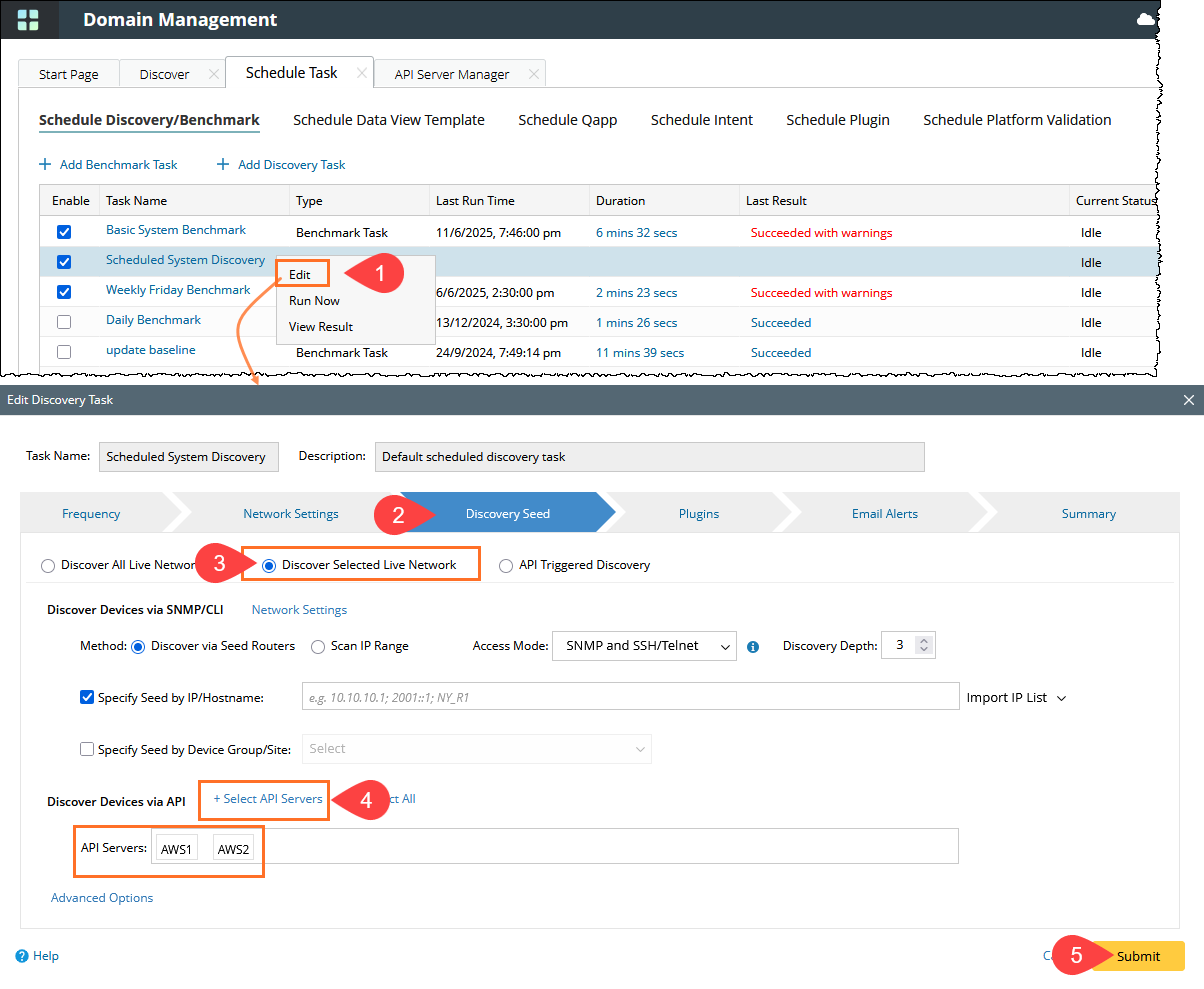The width and height of the screenshot is (1204, 989).
Task: Open the Device Group/Site Select dropdown
Action: pos(476,749)
